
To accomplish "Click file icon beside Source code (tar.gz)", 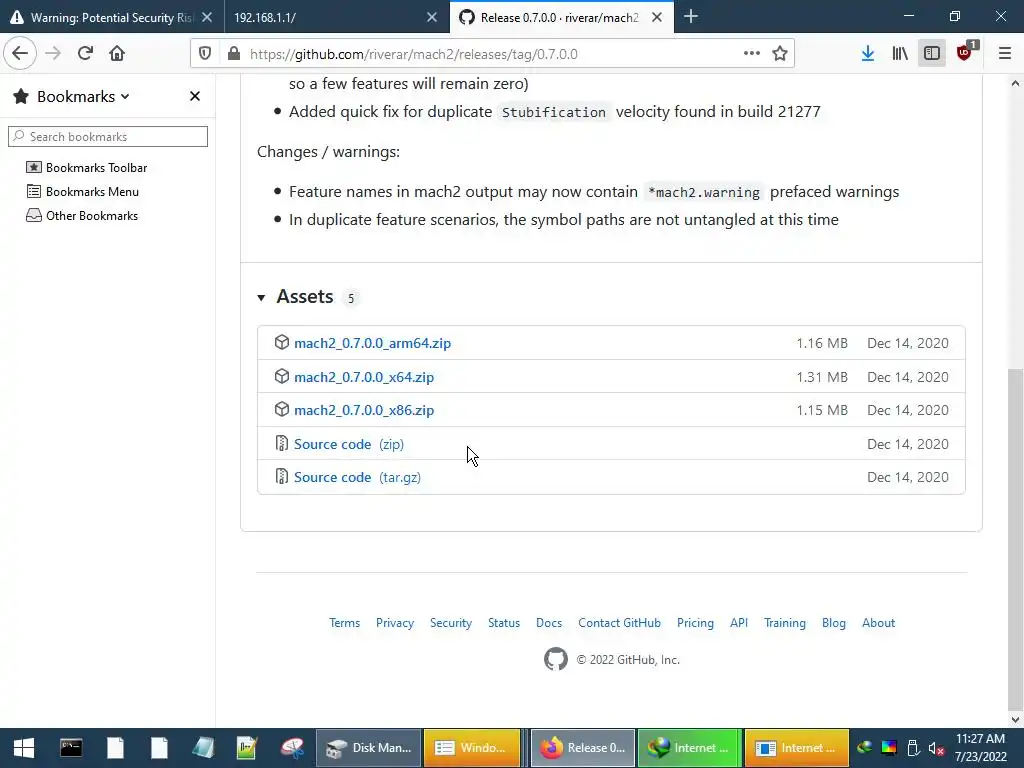I will pyautogui.click(x=281, y=477).
